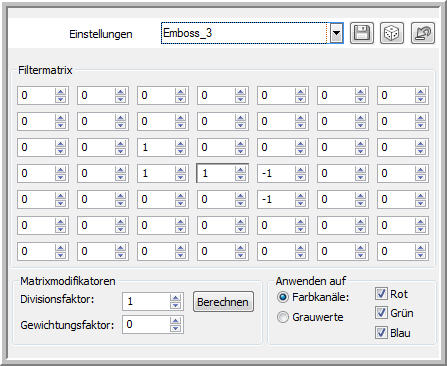Decrease the top-left matrix cell value
The width and height of the screenshot is (447, 366).
coord(60,99)
